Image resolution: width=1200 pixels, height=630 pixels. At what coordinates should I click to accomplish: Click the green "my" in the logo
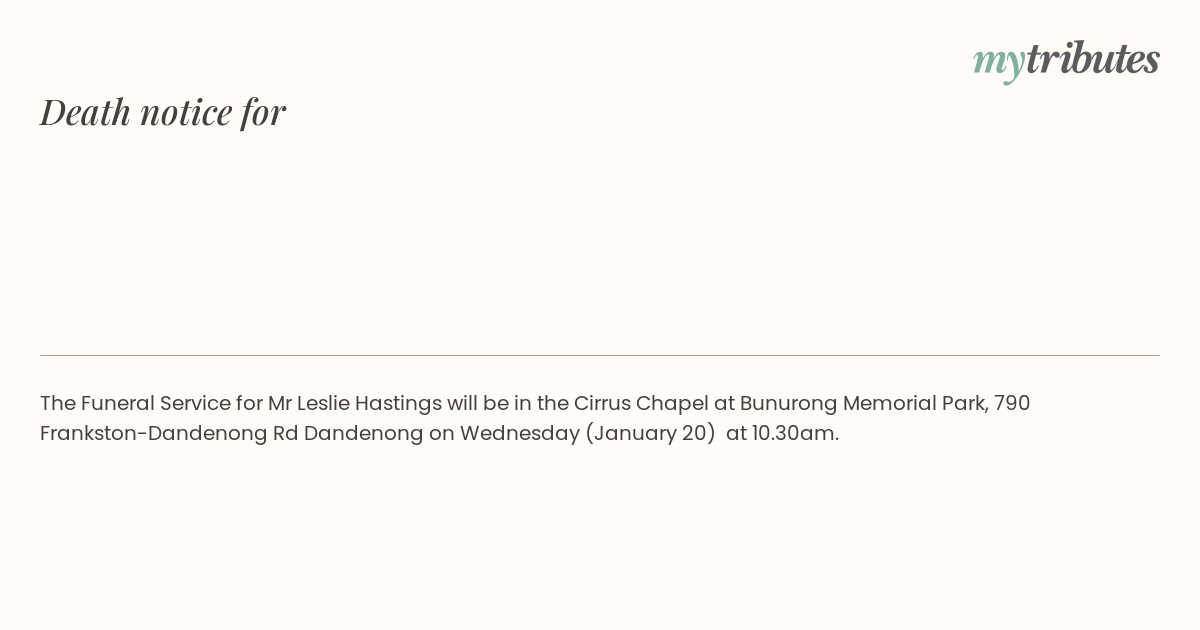pos(999,64)
